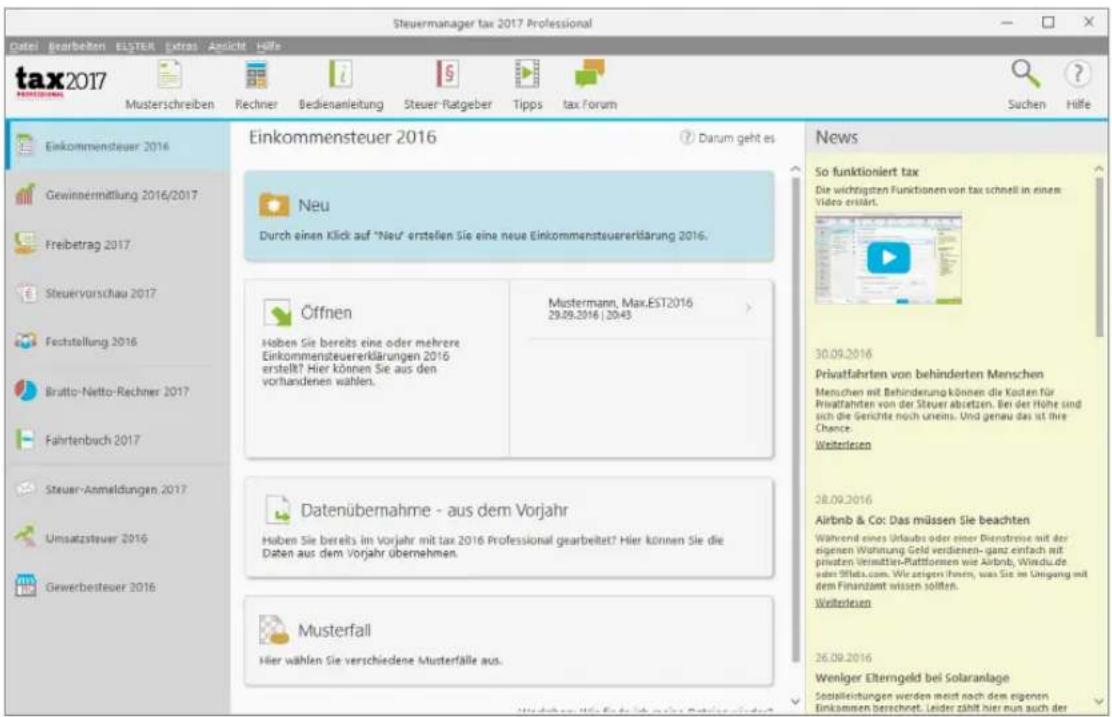This screenshot has width=1112, height=717.
Task: Click the So funktioniert tax heading
Action: tap(867, 172)
